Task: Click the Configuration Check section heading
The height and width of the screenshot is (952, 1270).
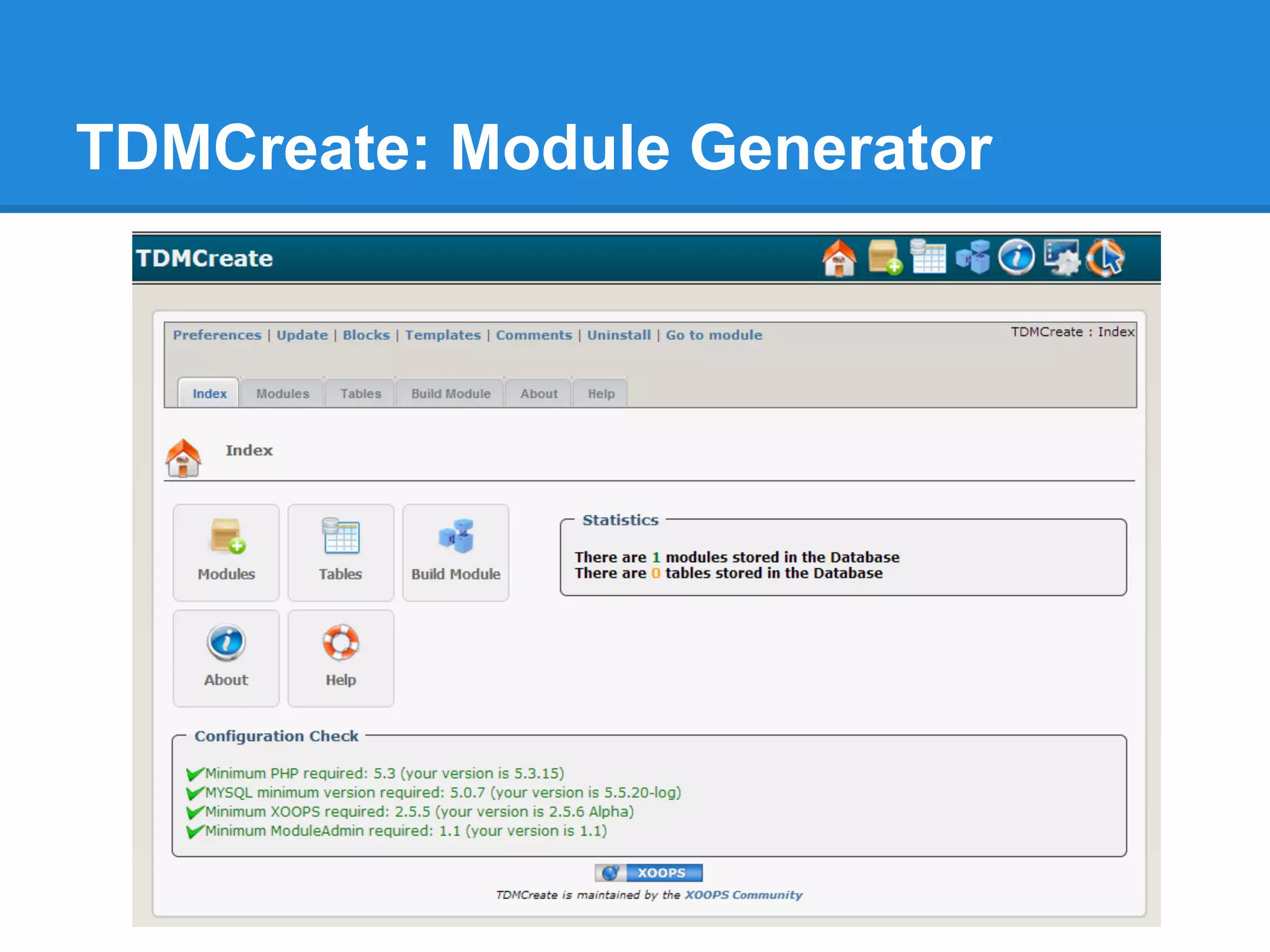Action: coord(276,736)
